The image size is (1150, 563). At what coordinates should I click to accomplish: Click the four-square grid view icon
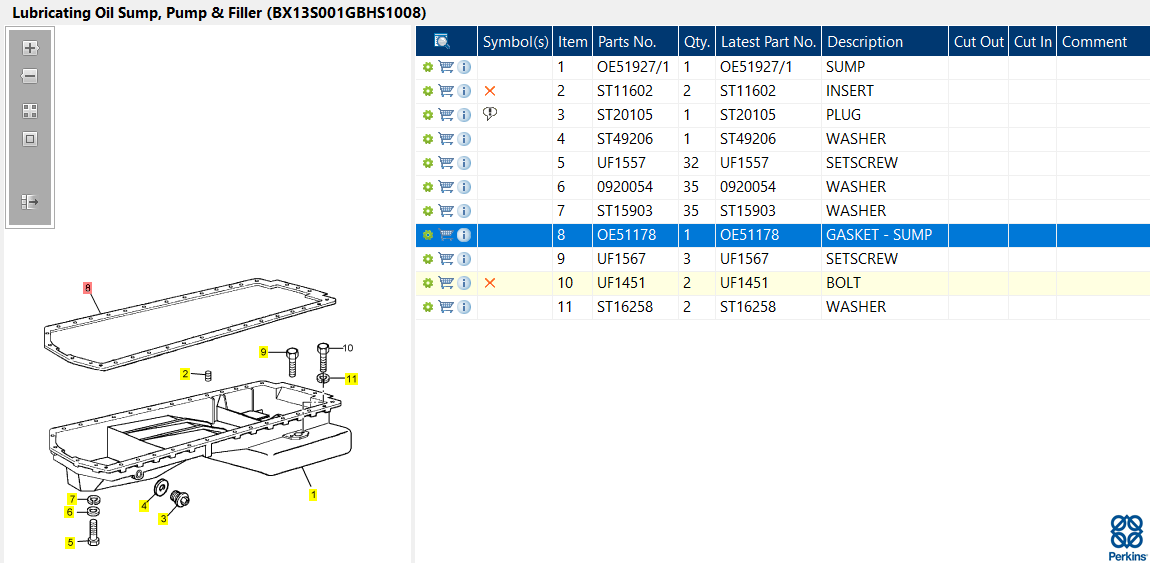pyautogui.click(x=30, y=111)
